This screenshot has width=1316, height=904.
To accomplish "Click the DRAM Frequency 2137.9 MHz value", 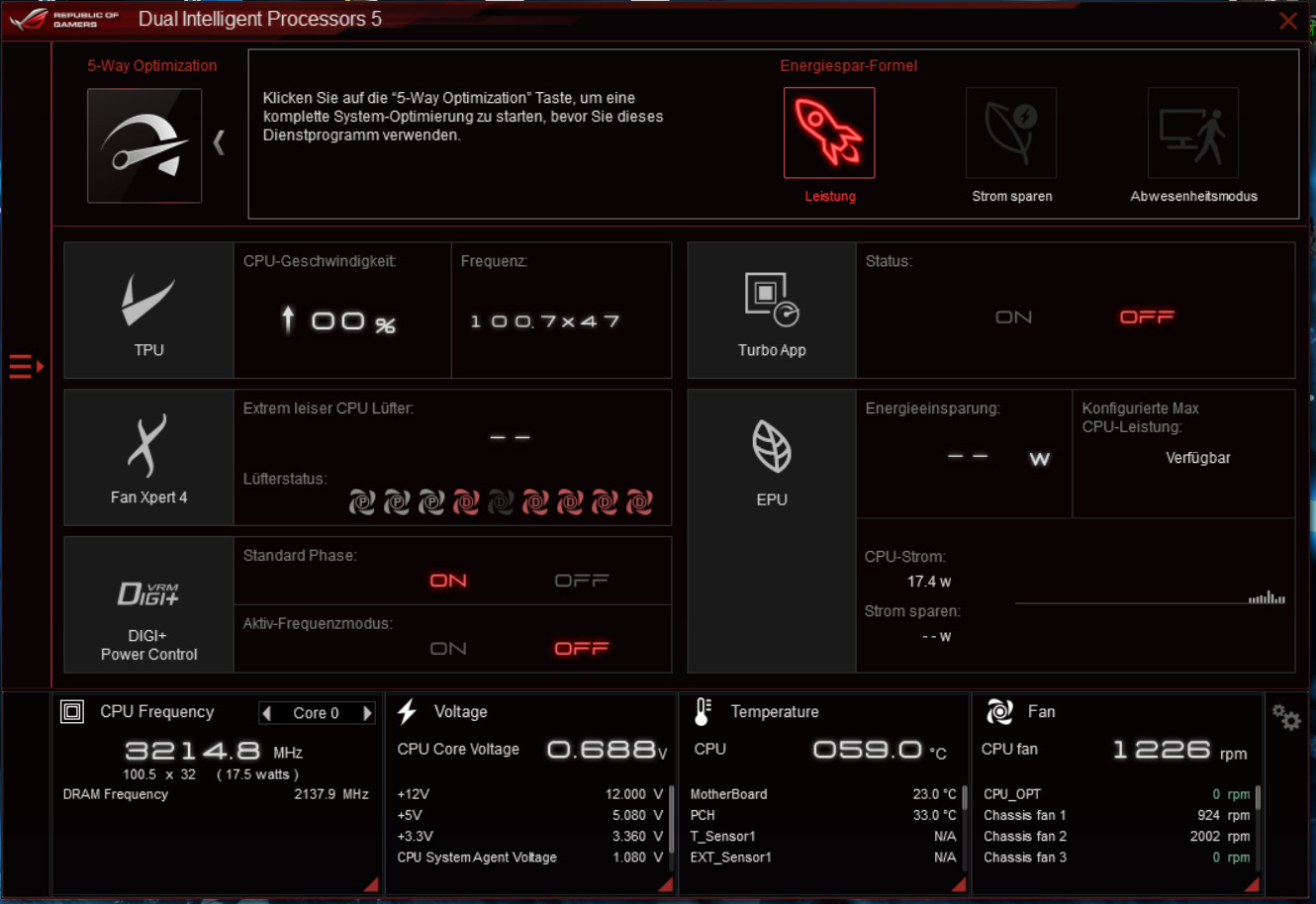I will pos(331,794).
